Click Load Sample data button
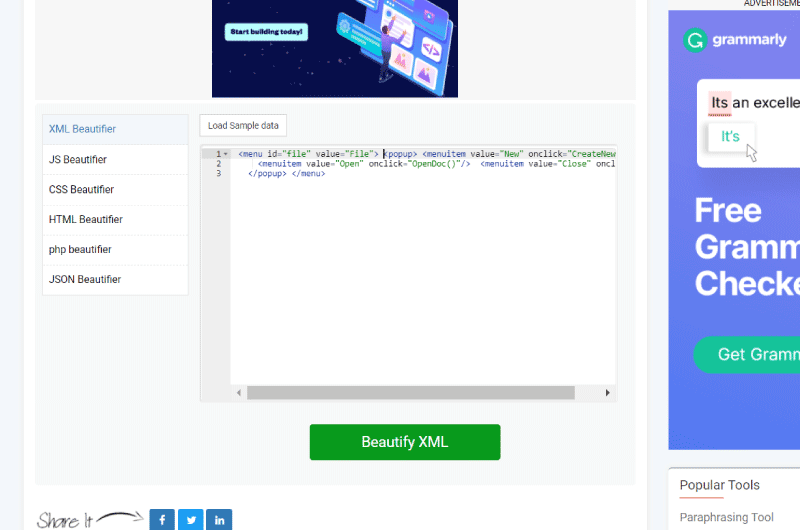 (x=243, y=125)
